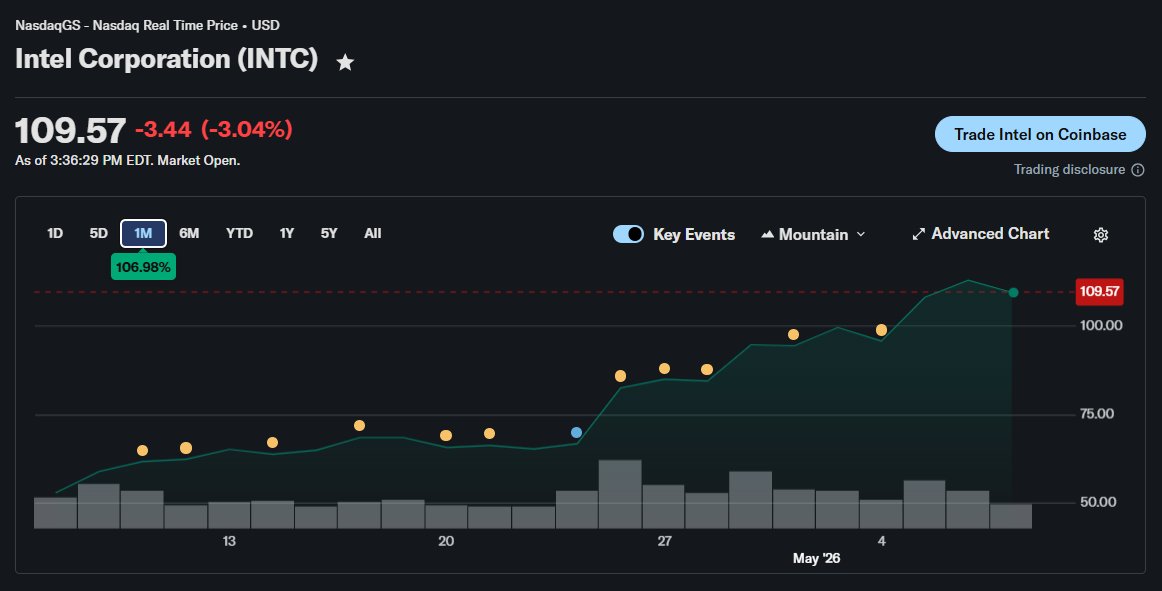
Task: Click the May '26 axis label
Action: click(x=816, y=558)
